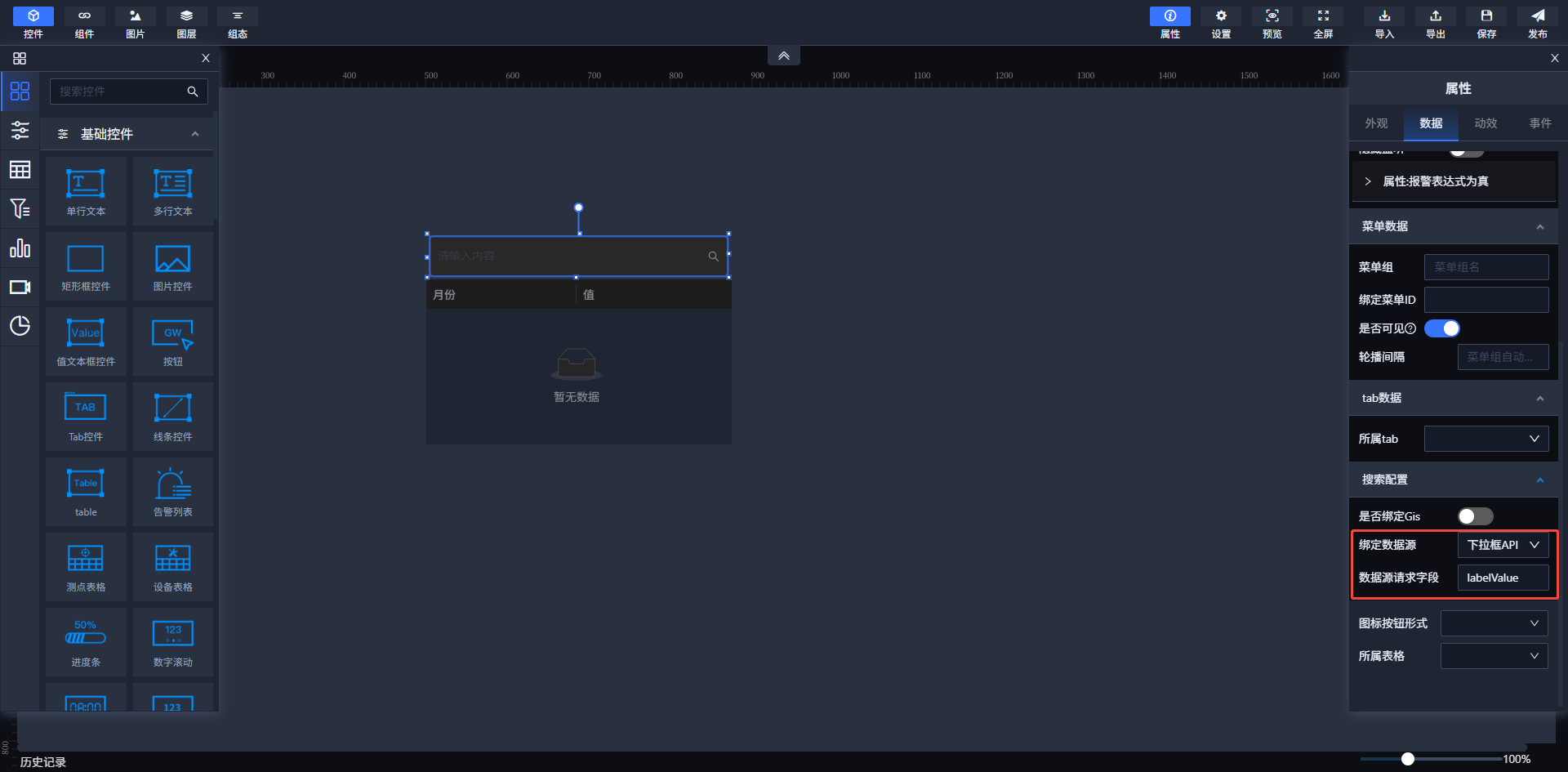The width and height of the screenshot is (1568, 772).
Task: Pick the Tab控件 control
Action: coord(86,417)
